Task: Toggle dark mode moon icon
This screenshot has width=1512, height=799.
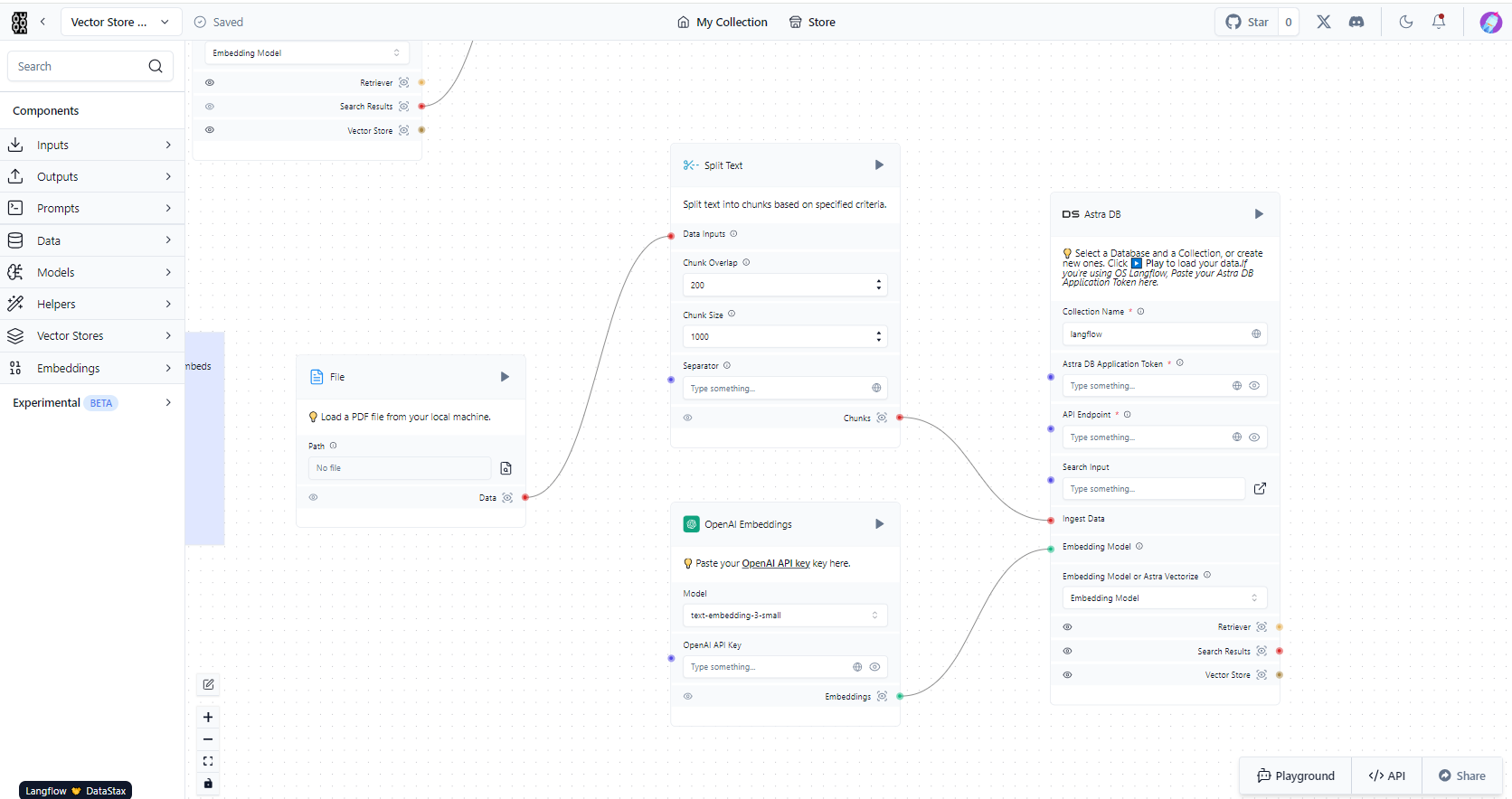Action: pyautogui.click(x=1406, y=22)
